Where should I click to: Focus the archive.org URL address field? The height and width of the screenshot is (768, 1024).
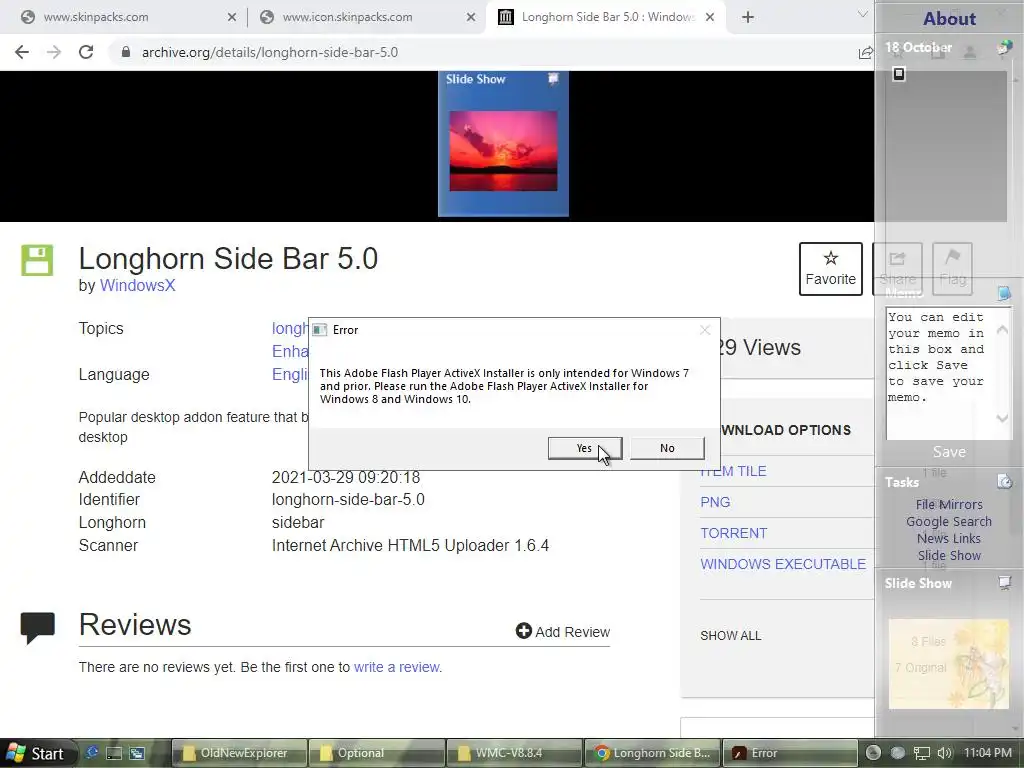[270, 52]
